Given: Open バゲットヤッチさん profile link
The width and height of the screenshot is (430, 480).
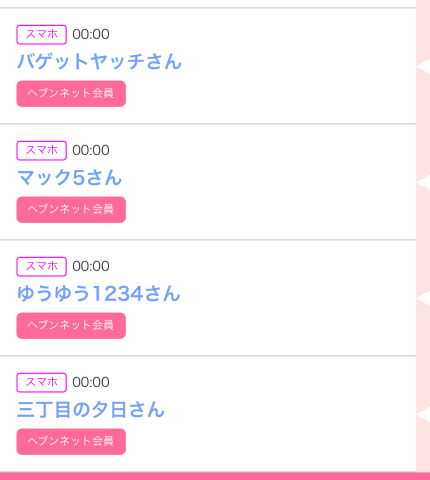Looking at the screenshot, I should point(99,61).
